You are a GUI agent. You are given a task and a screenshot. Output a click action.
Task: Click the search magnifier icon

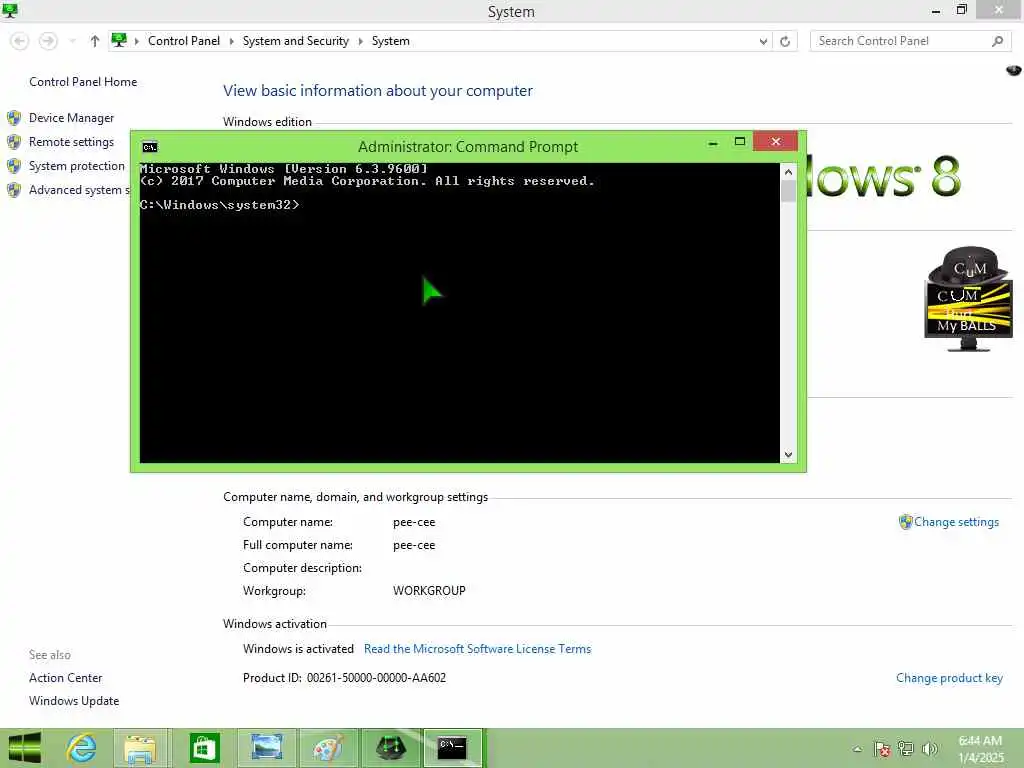[x=997, y=41]
